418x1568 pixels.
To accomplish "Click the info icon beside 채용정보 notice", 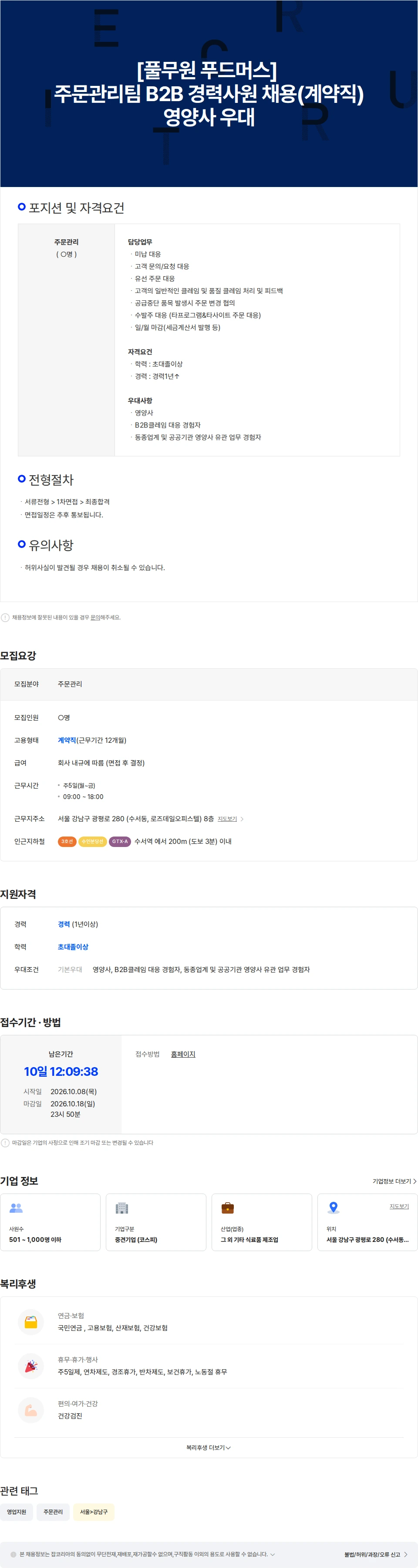I will pos(6,617).
